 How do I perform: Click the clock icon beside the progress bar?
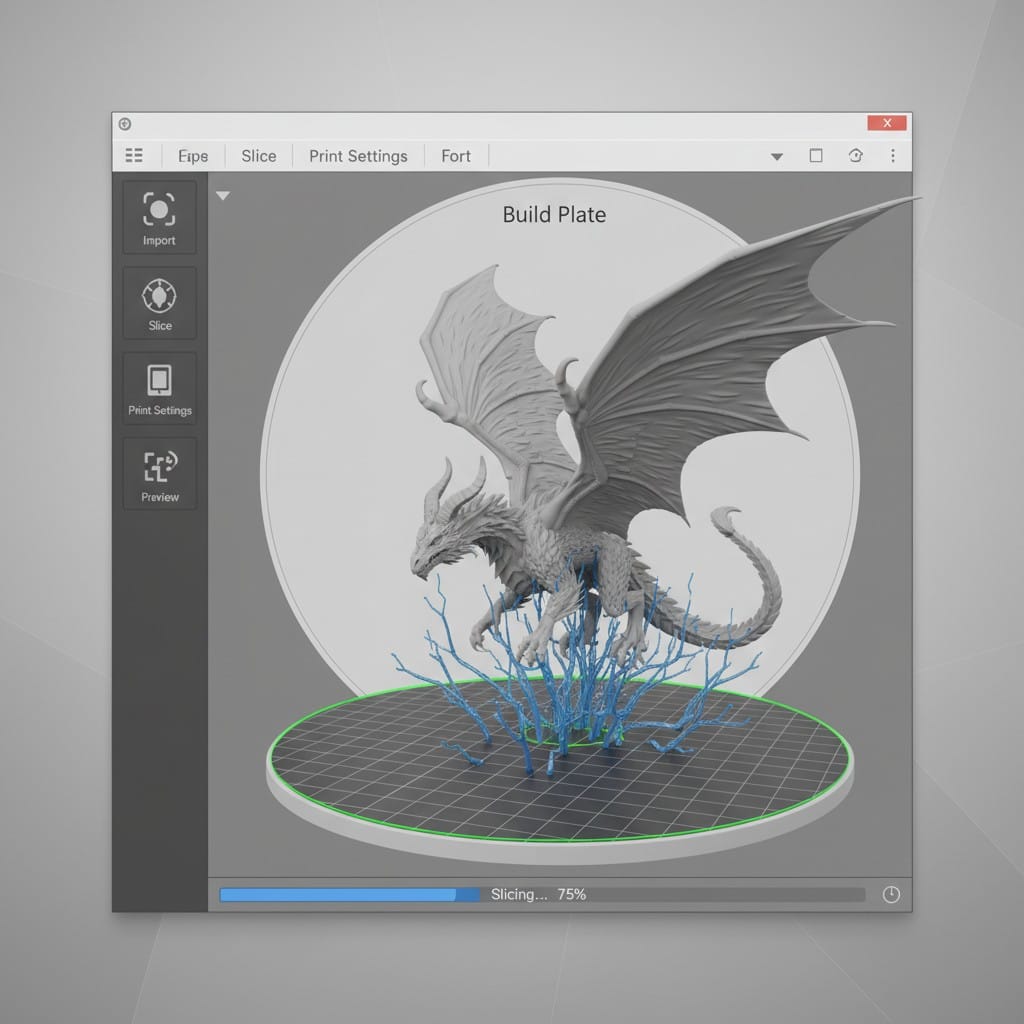click(891, 895)
